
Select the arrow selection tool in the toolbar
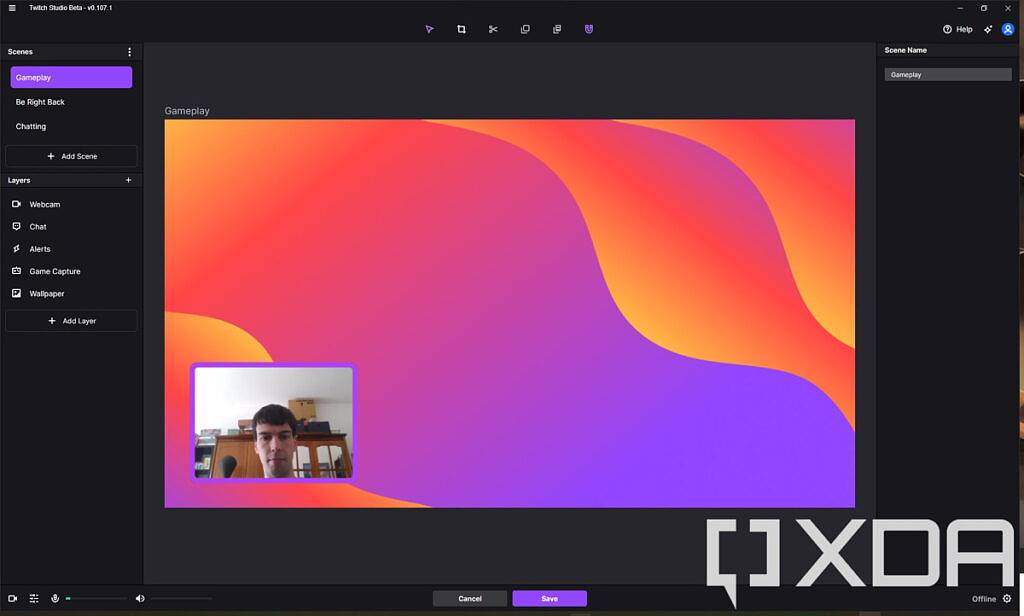click(429, 29)
